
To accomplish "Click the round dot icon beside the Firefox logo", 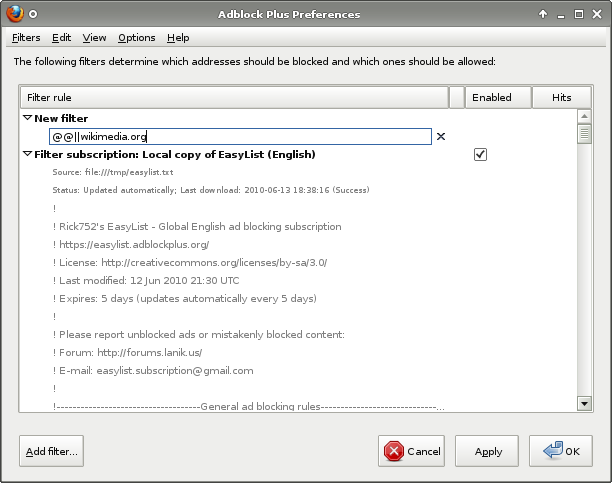I will (x=33, y=14).
